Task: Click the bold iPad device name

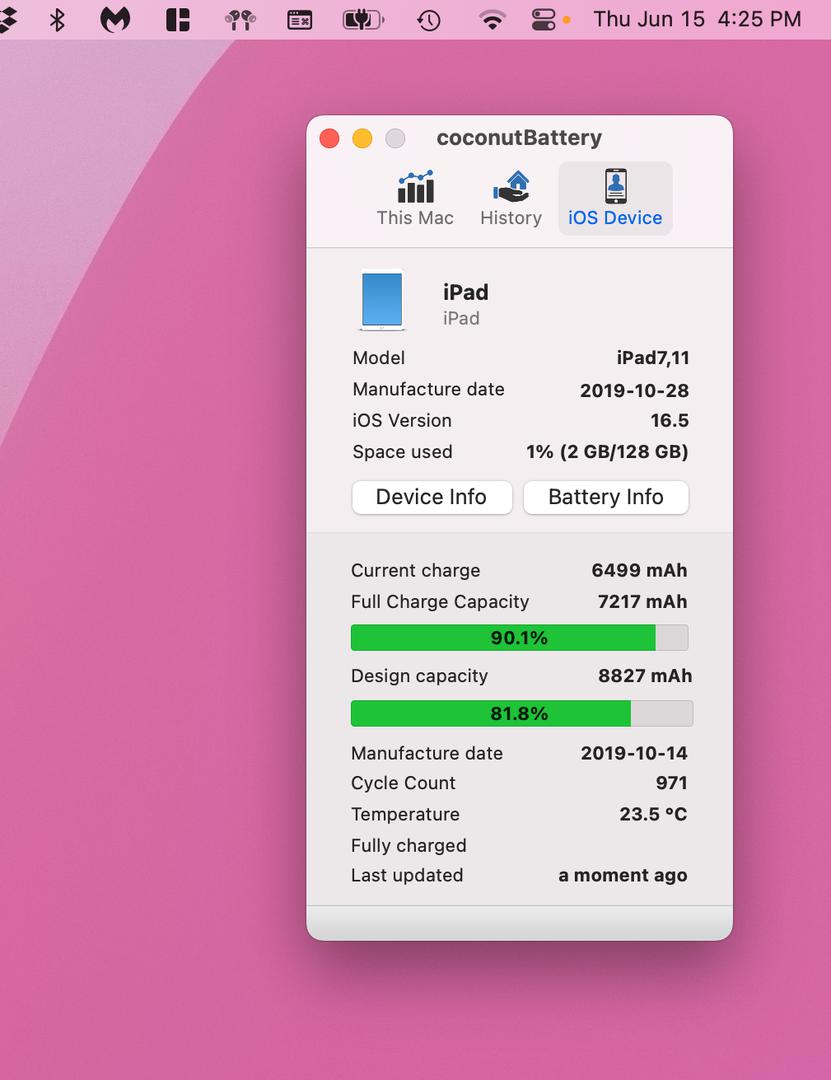Action: (x=466, y=292)
